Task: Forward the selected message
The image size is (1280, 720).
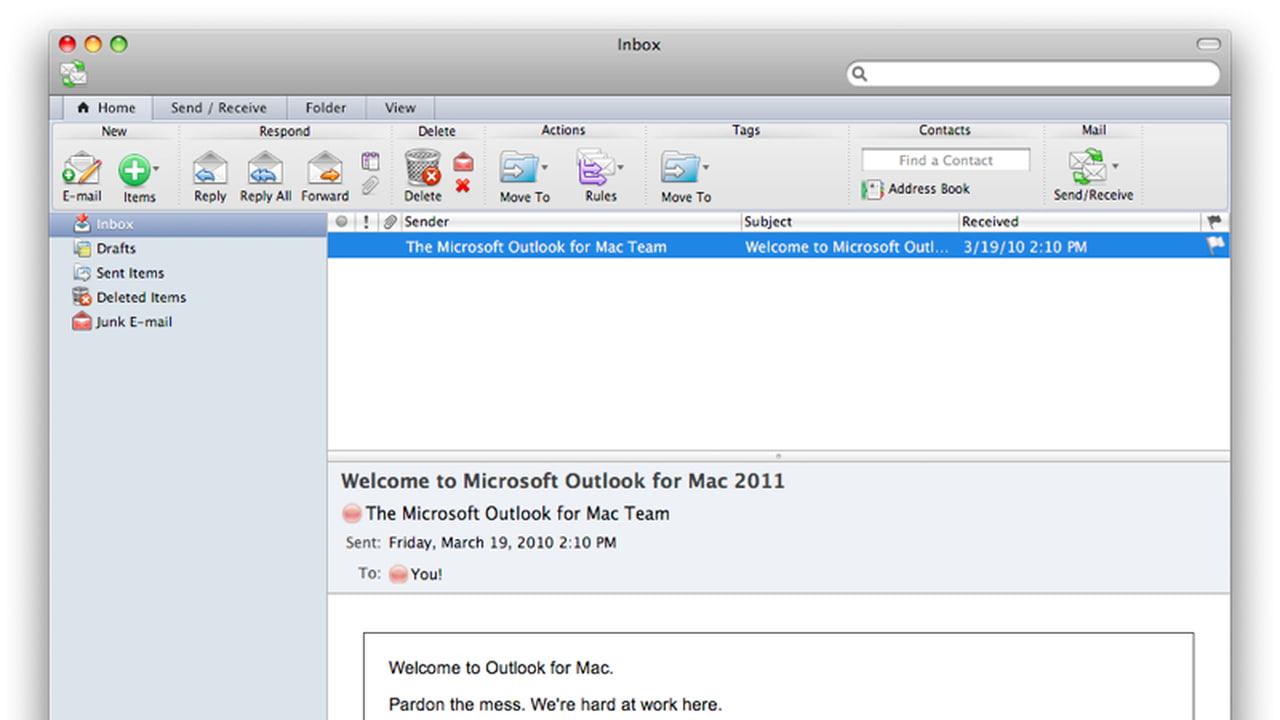Action: [x=325, y=176]
